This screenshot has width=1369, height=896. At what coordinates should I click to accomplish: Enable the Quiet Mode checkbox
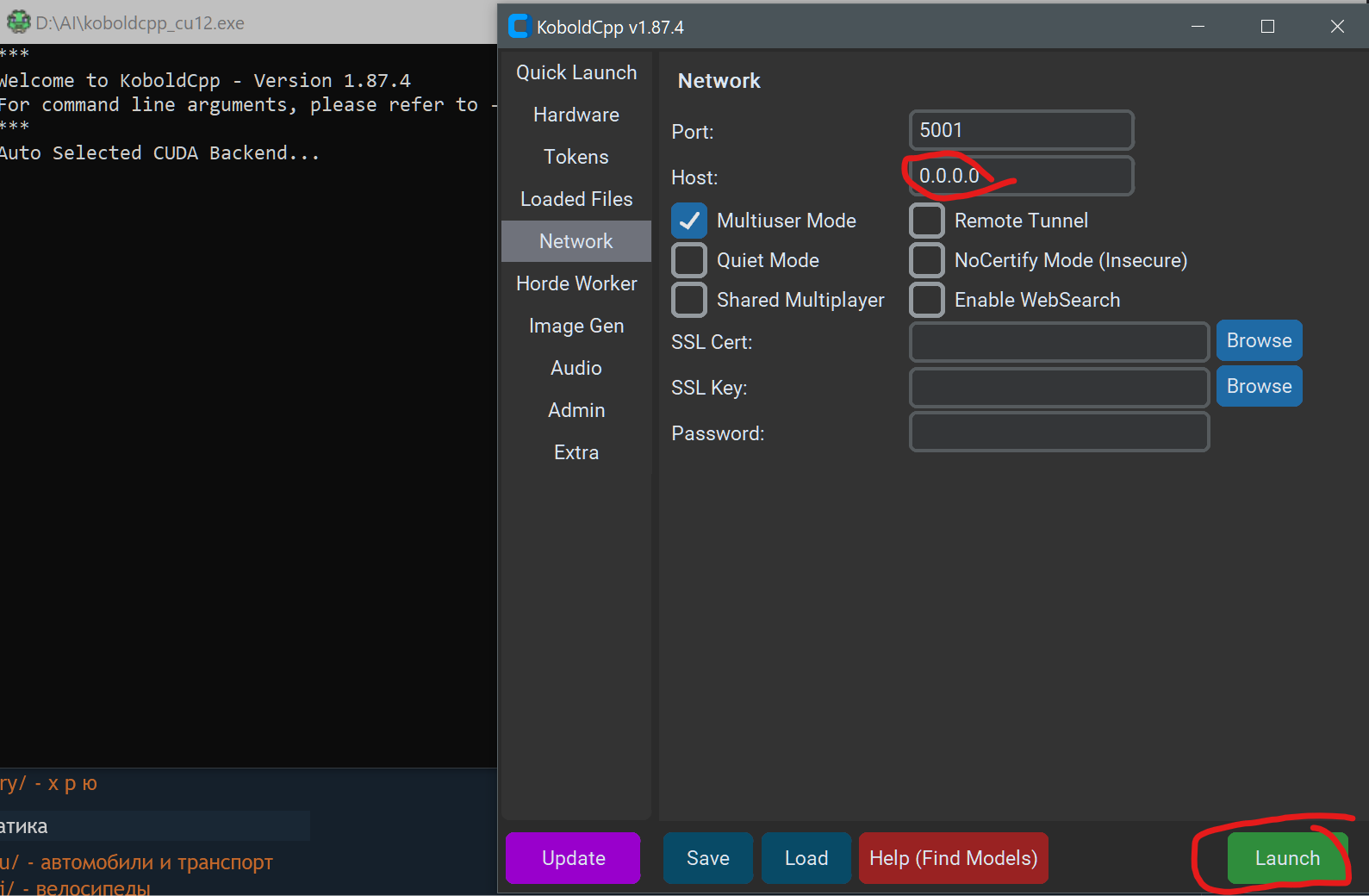pos(689,260)
